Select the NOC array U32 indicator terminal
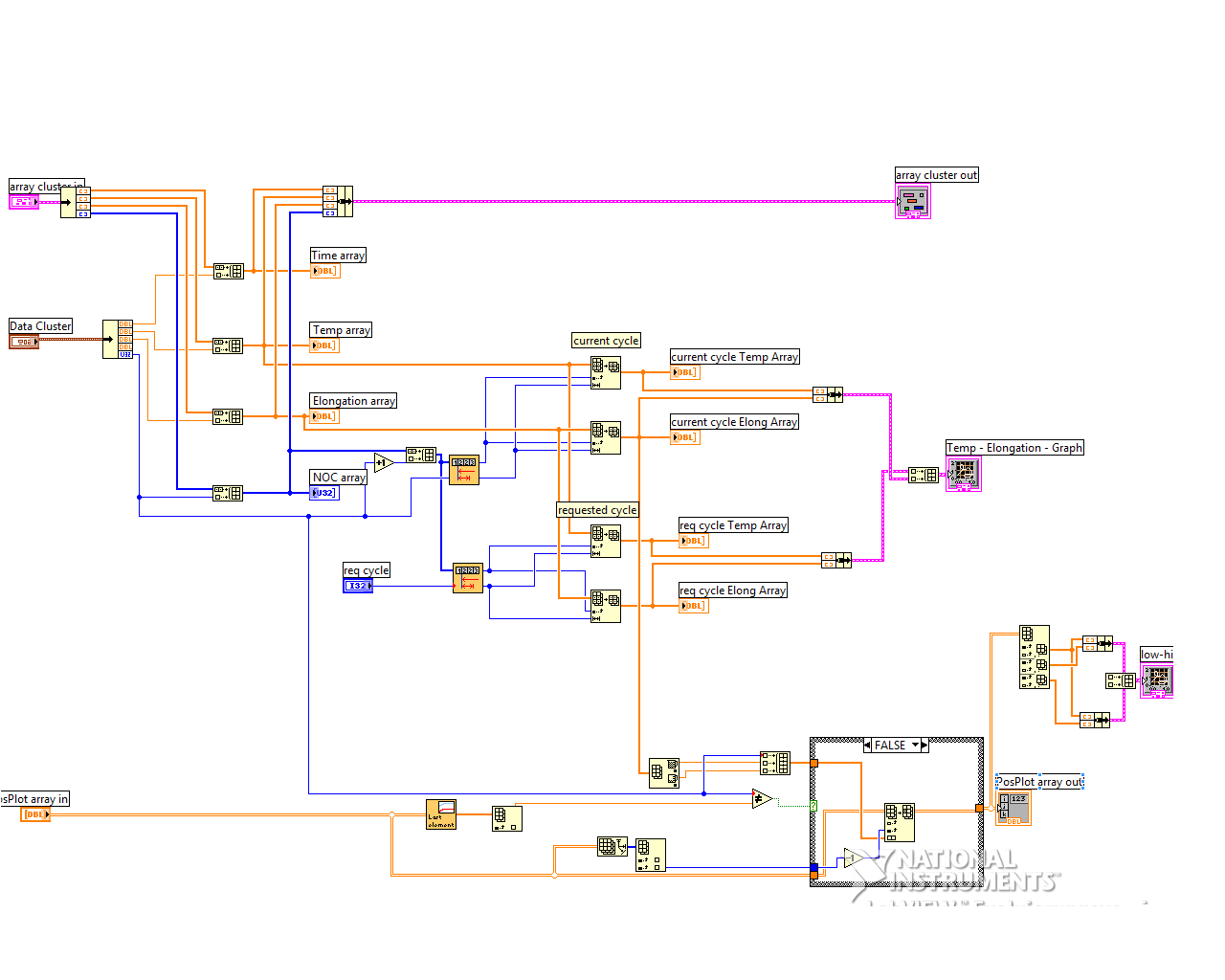Image resolution: width=1225 pixels, height=980 pixels. point(324,493)
